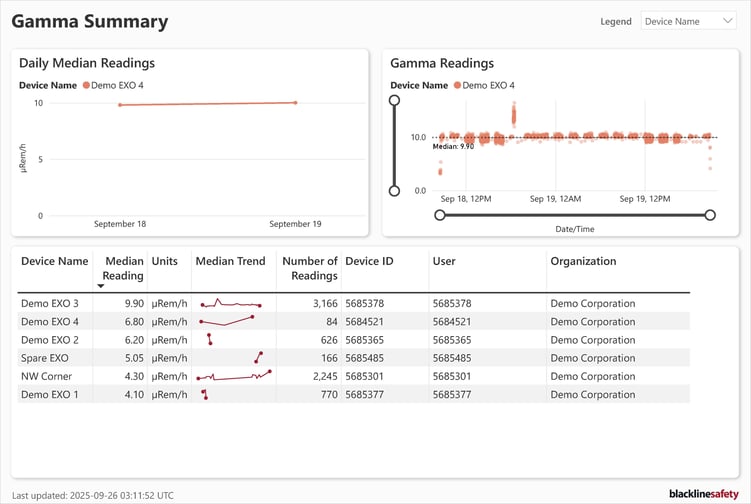Click the sort arrow under Median Reading
The height and width of the screenshot is (504, 751).
coord(100,286)
